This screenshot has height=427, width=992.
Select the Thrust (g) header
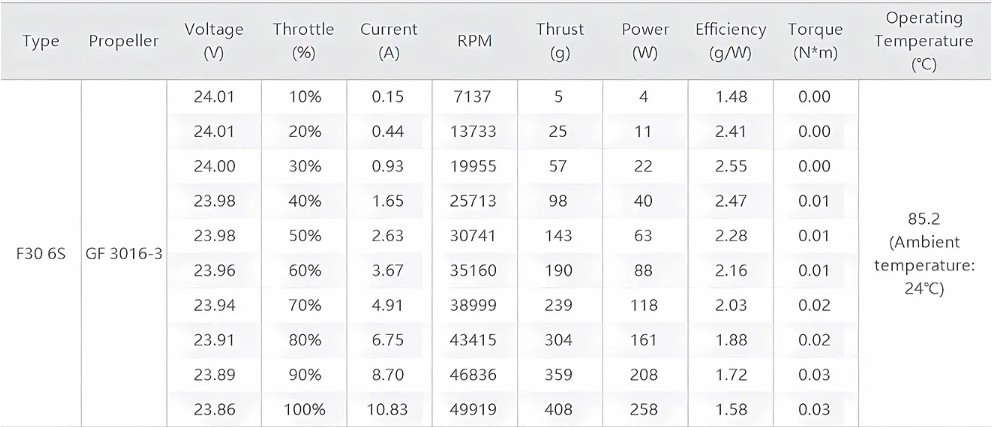(x=560, y=41)
